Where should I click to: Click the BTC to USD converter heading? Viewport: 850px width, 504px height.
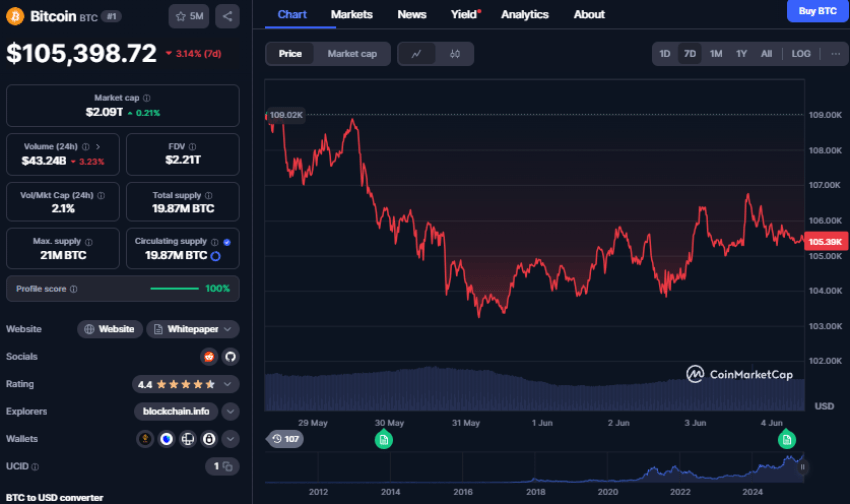click(x=54, y=497)
